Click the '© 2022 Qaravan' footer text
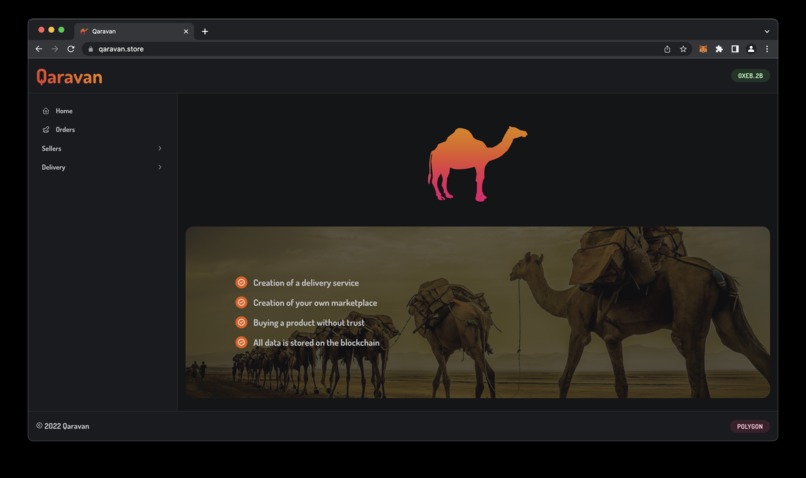Screen dimensions: 806x478 tap(63, 426)
